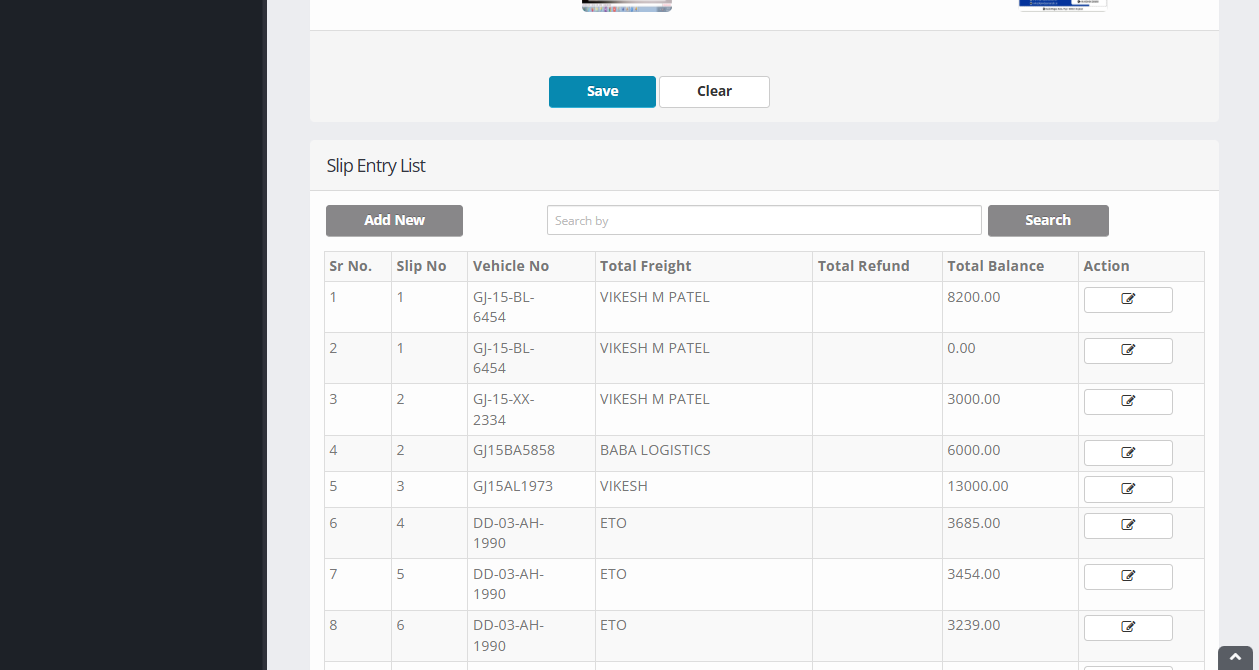Click Add New slip entry button

click(394, 220)
